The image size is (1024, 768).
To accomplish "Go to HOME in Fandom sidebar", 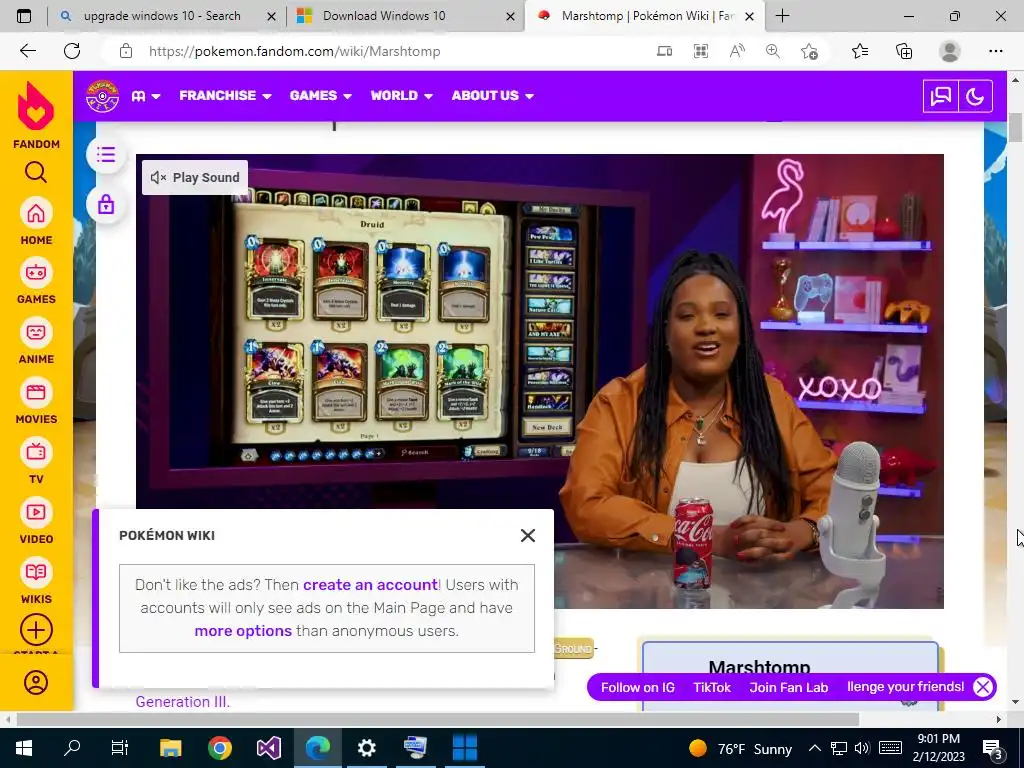I will [x=36, y=221].
